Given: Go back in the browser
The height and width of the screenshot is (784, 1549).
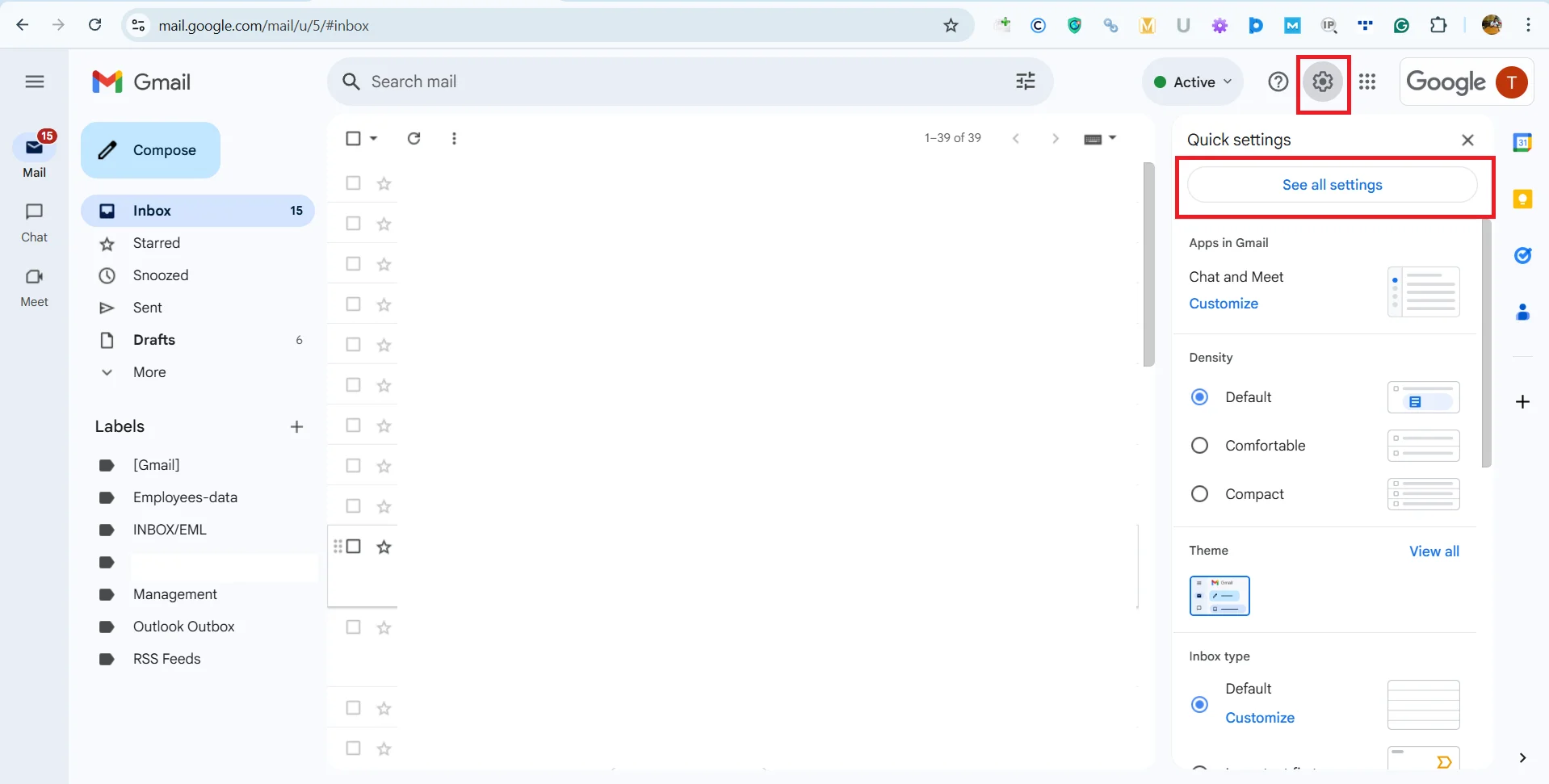Looking at the screenshot, I should [23, 25].
